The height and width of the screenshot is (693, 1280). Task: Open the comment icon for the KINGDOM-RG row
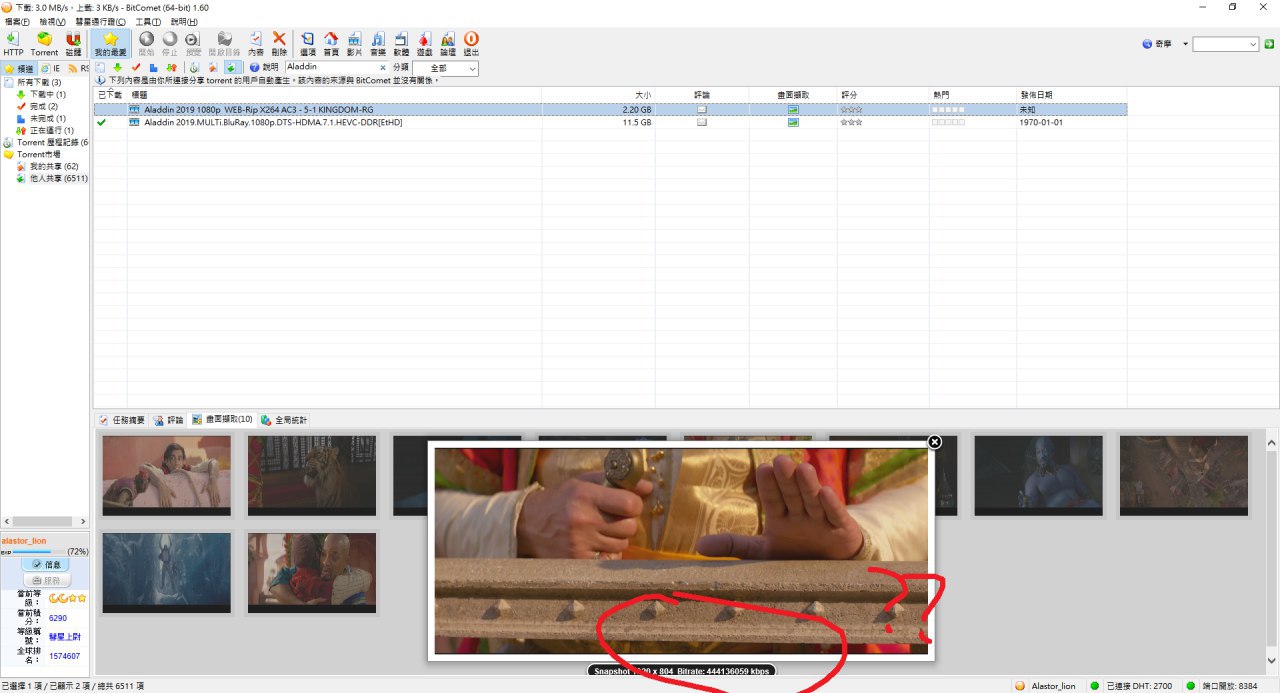702,109
